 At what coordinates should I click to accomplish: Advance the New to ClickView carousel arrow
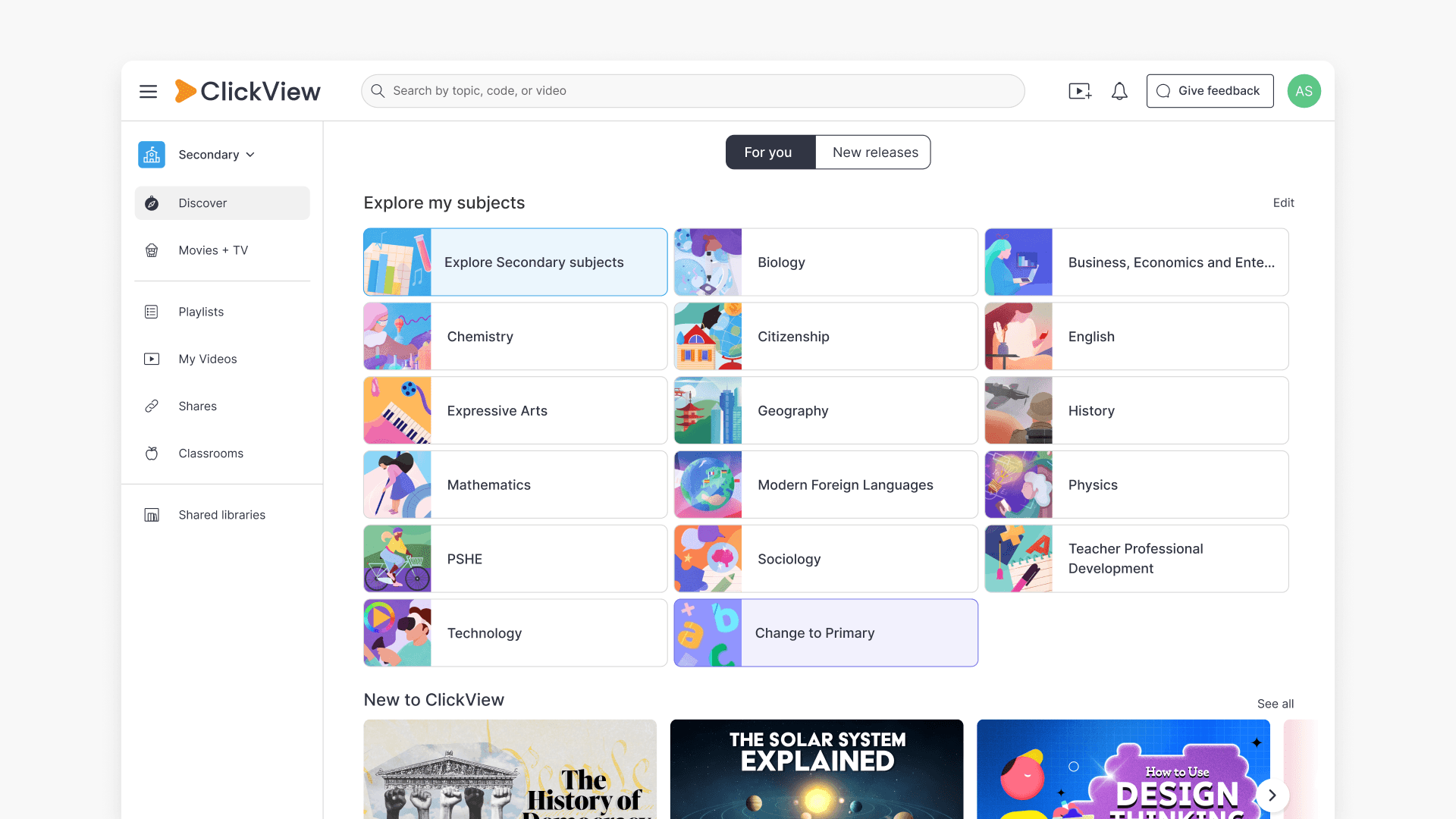tap(1272, 795)
